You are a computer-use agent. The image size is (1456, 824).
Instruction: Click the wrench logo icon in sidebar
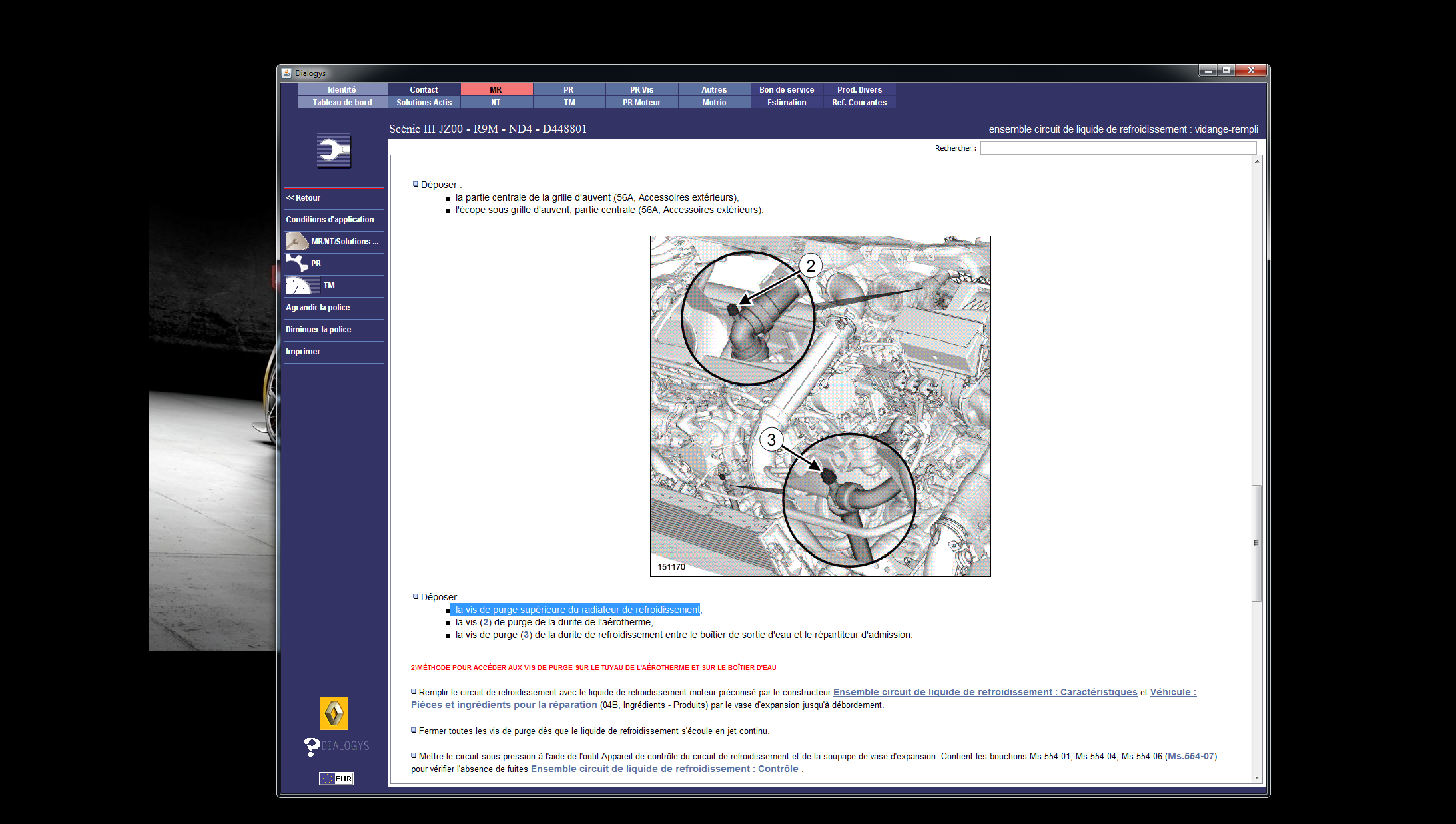334,151
